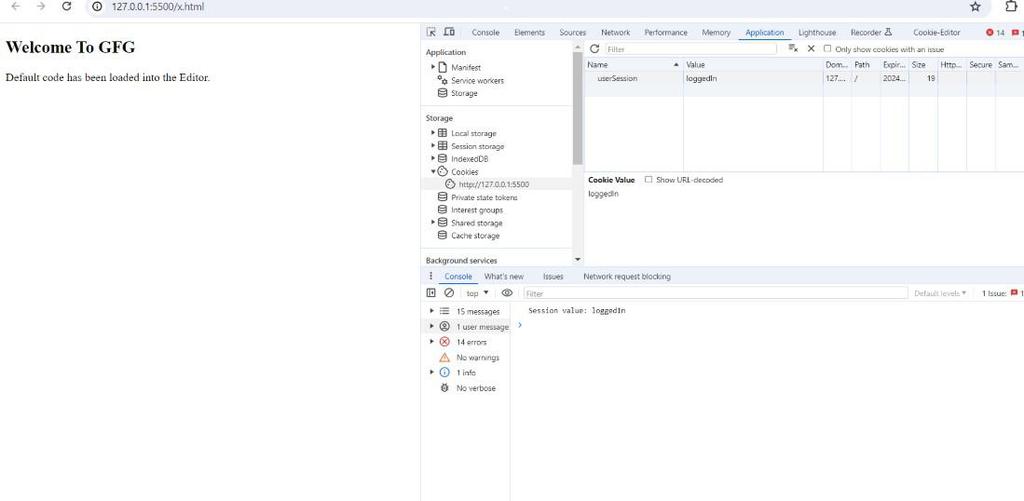Click the cookies Filter input field

click(x=691, y=49)
